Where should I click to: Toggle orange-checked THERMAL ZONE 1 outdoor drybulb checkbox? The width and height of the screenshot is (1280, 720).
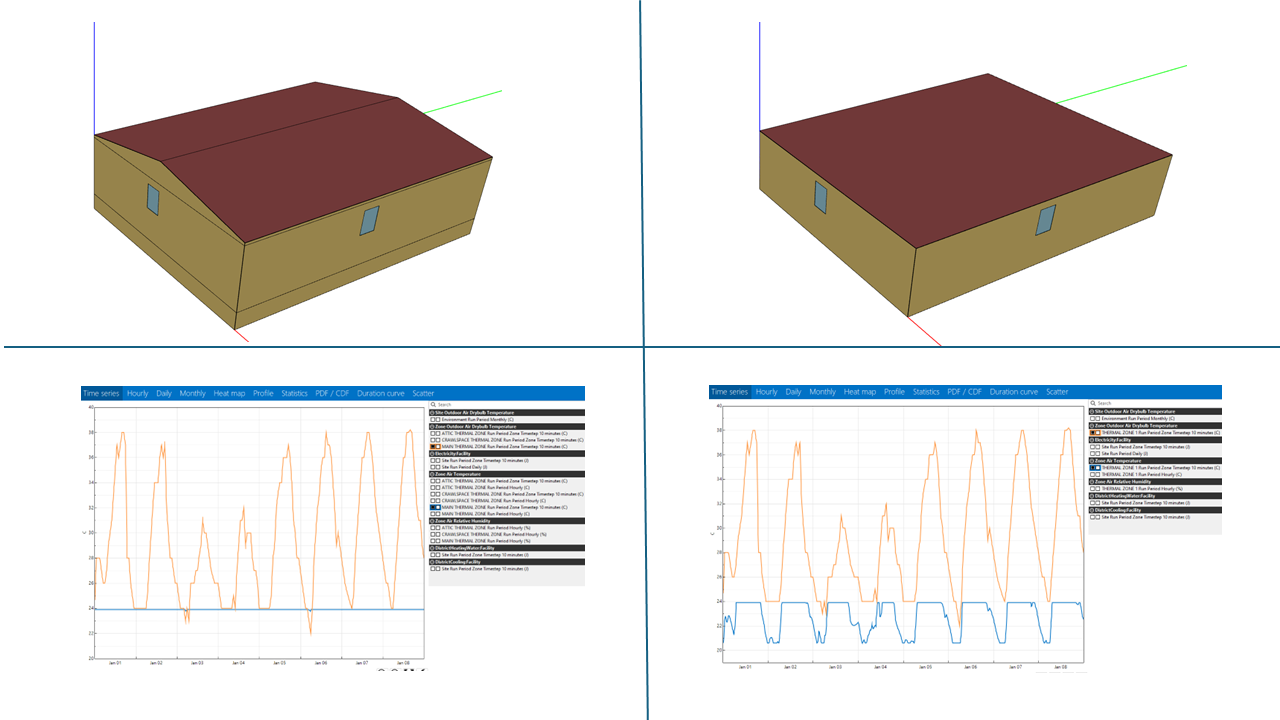[1093, 432]
